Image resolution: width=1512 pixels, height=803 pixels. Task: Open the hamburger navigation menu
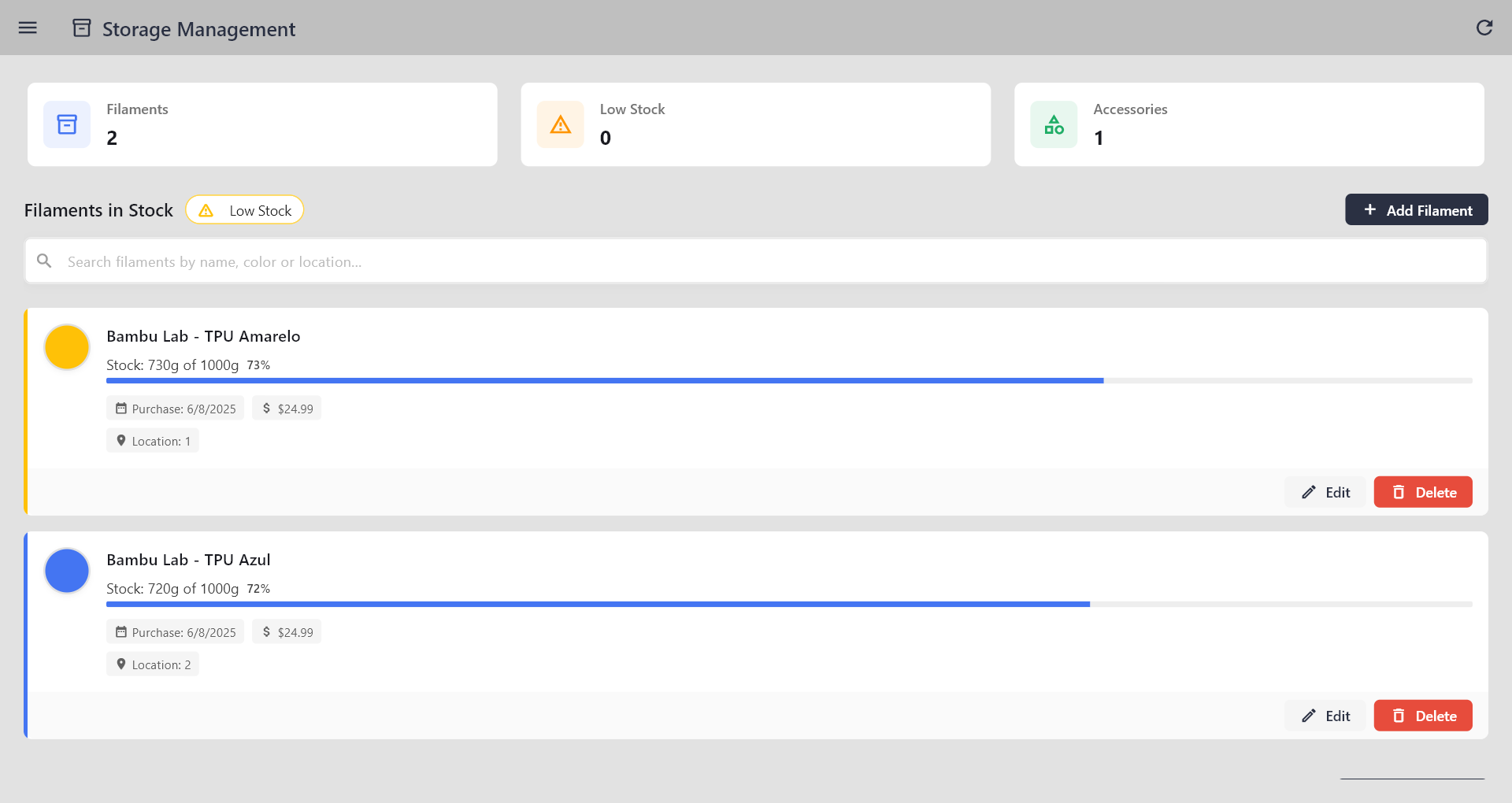tap(28, 28)
